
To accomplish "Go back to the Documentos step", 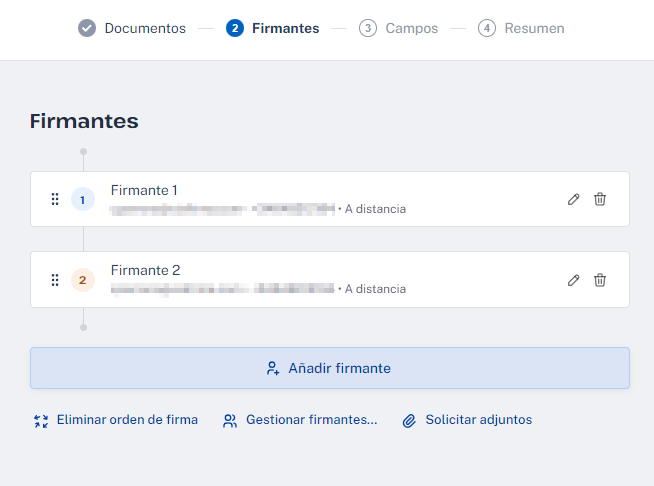I will (x=145, y=28).
